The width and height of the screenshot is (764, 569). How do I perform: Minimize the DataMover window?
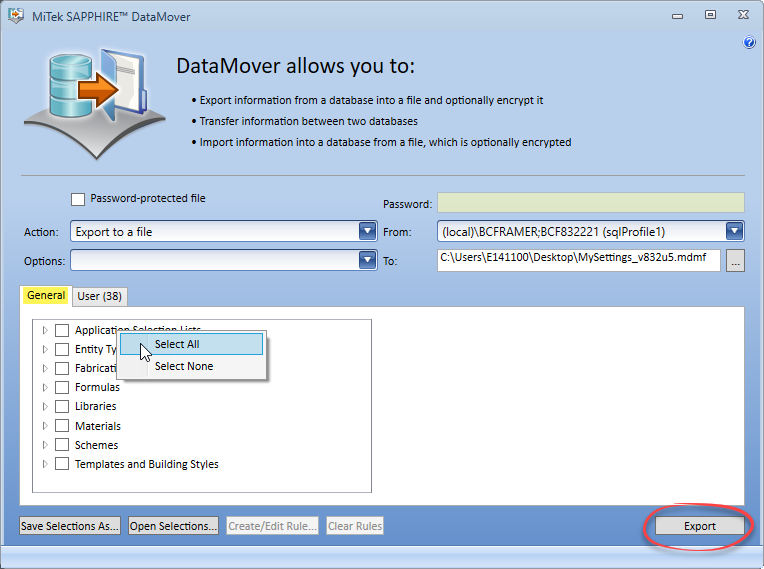coord(677,16)
